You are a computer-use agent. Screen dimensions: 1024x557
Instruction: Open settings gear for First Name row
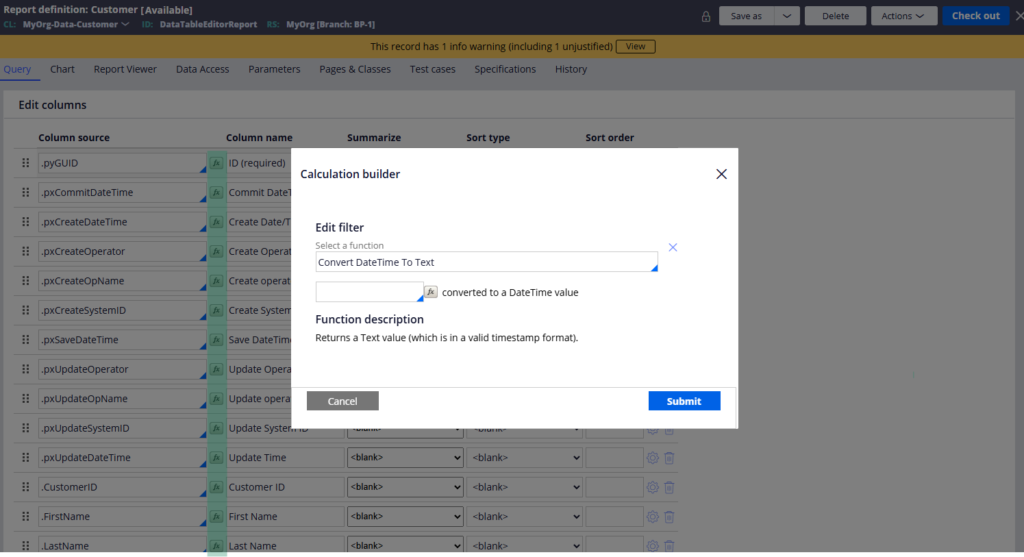tap(652, 517)
